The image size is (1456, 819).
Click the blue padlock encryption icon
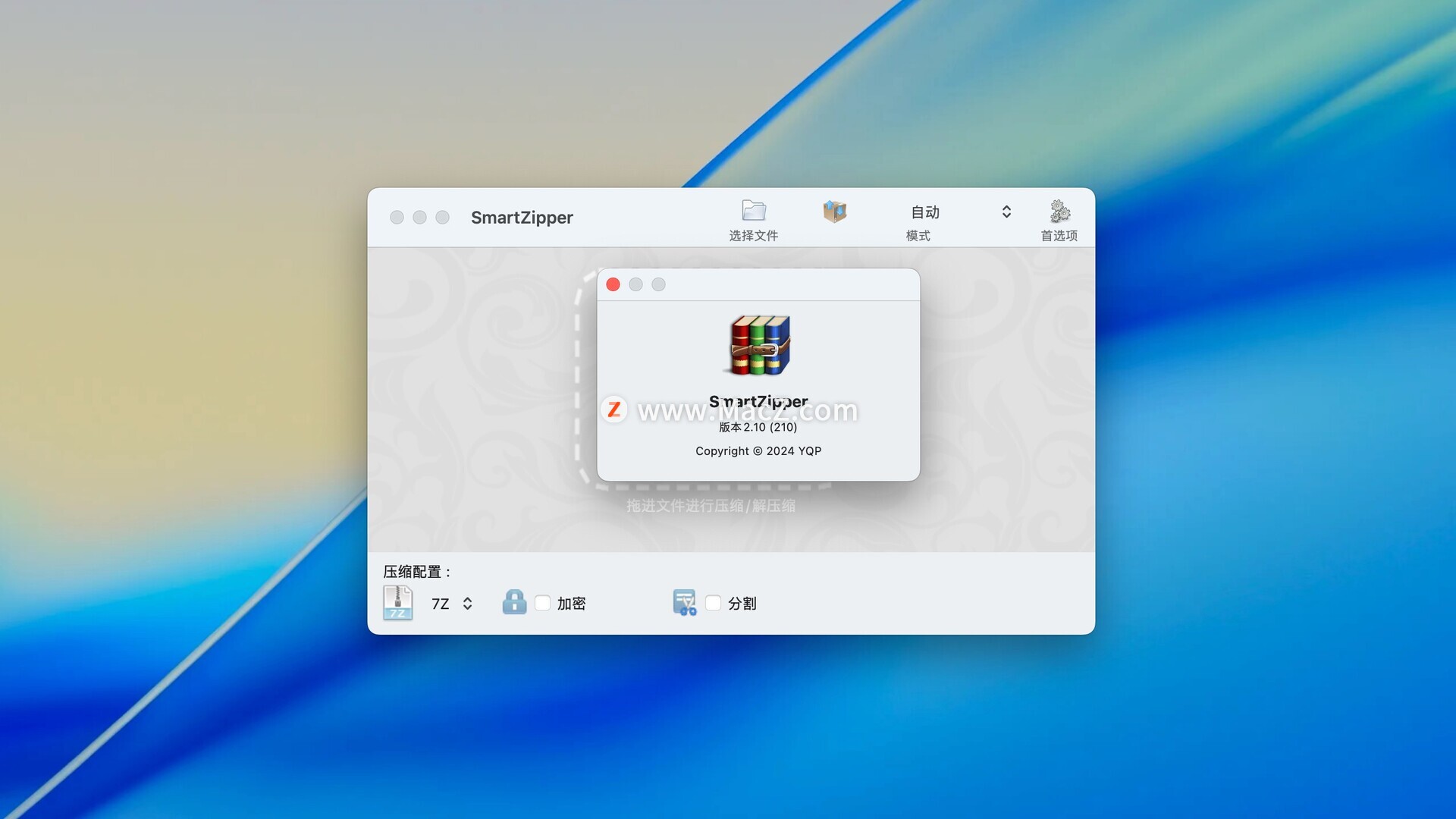[x=514, y=602]
